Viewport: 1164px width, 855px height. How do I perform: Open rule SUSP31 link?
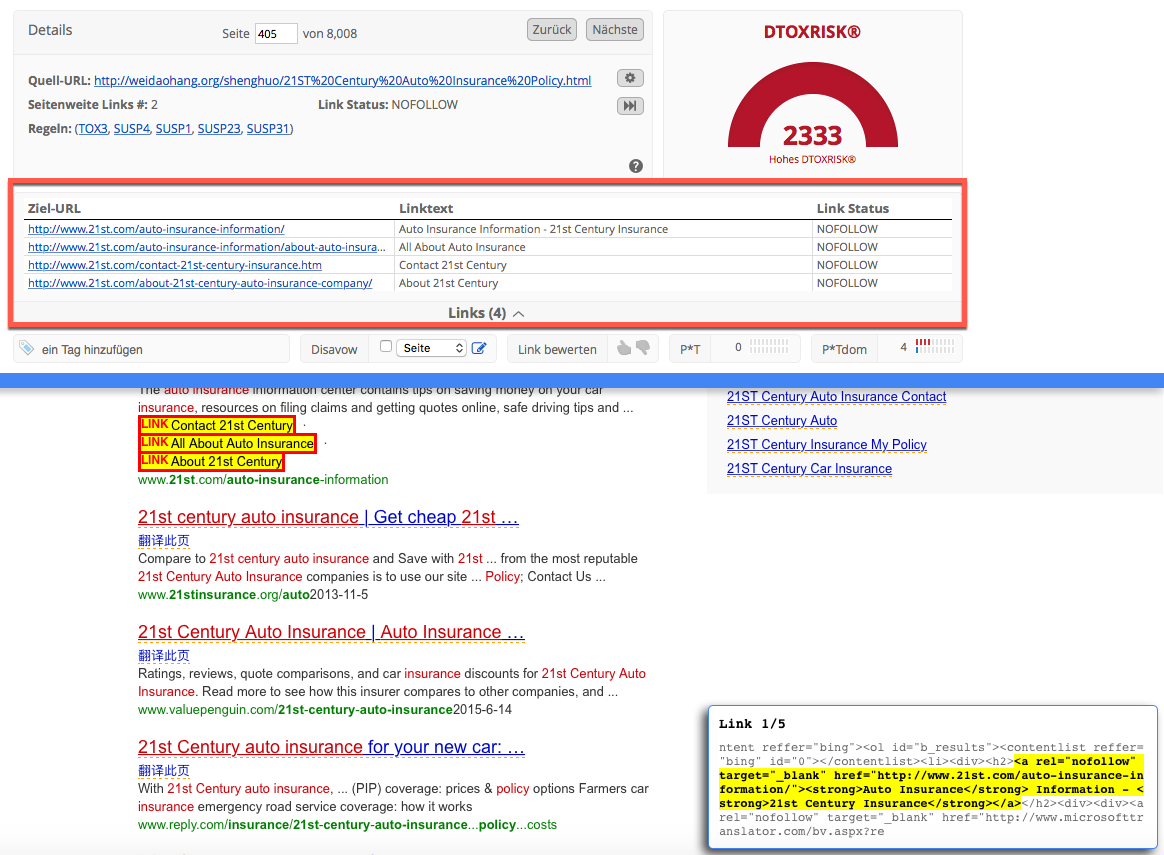tap(267, 128)
